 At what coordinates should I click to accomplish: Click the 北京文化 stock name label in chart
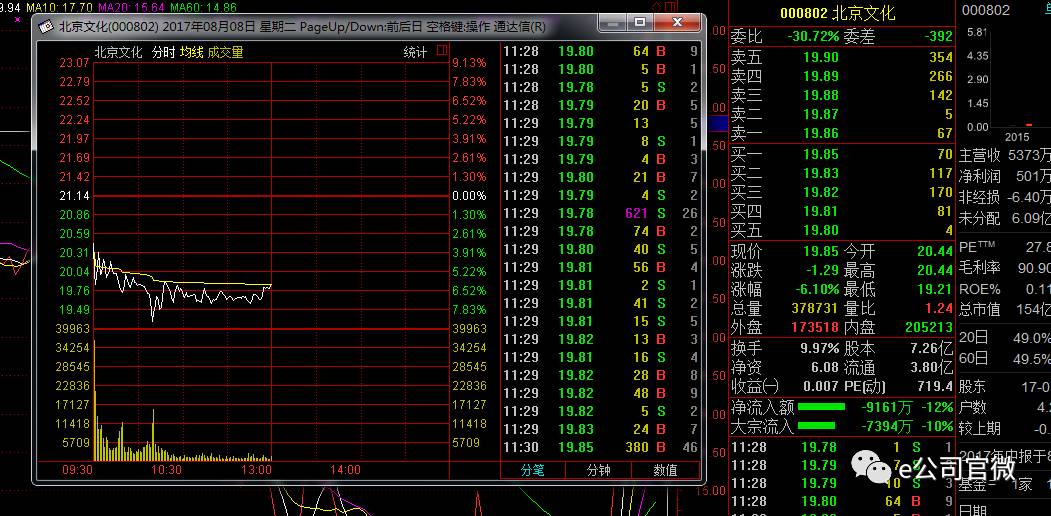pos(118,52)
